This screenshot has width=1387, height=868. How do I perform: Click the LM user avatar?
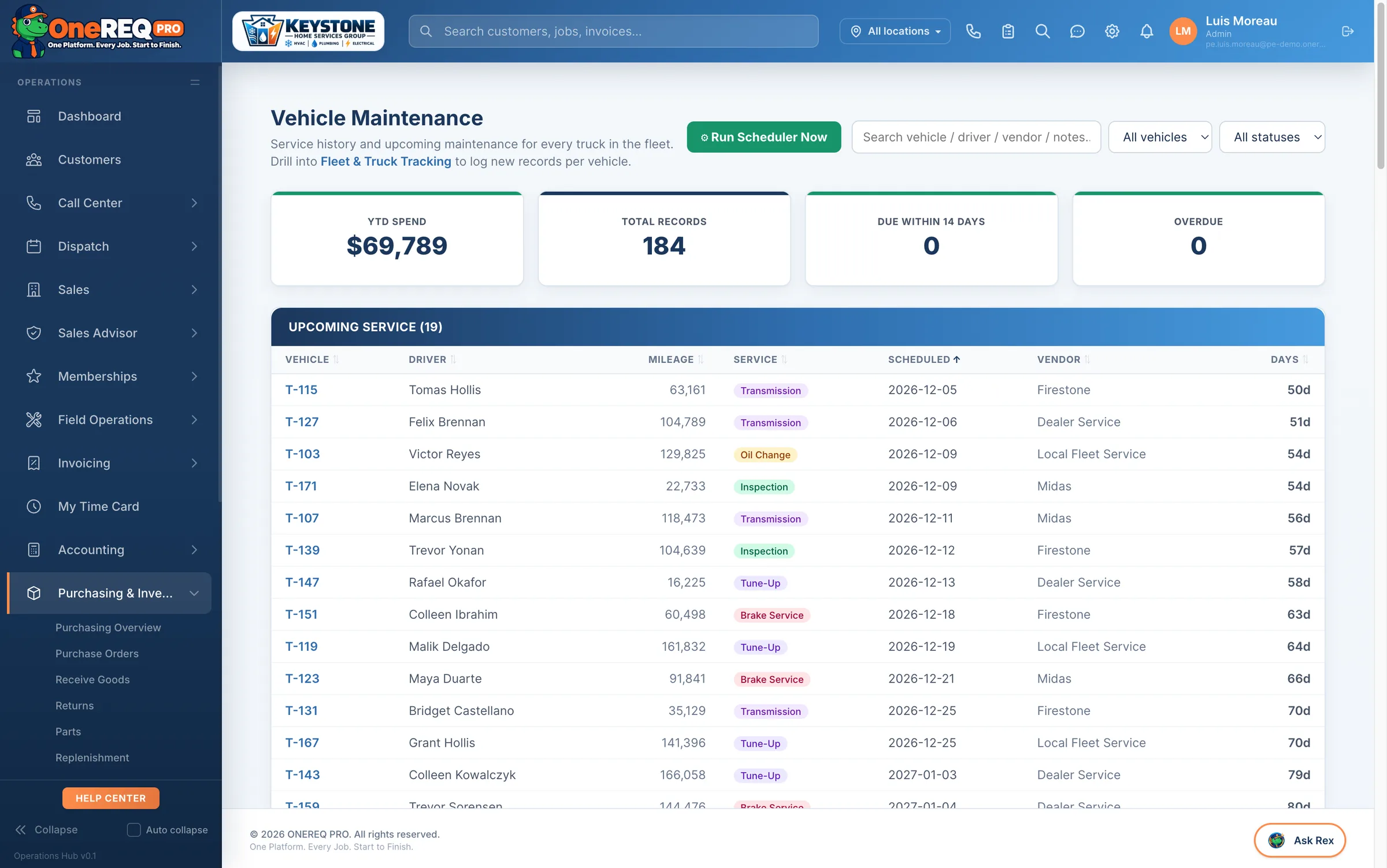click(x=1183, y=31)
